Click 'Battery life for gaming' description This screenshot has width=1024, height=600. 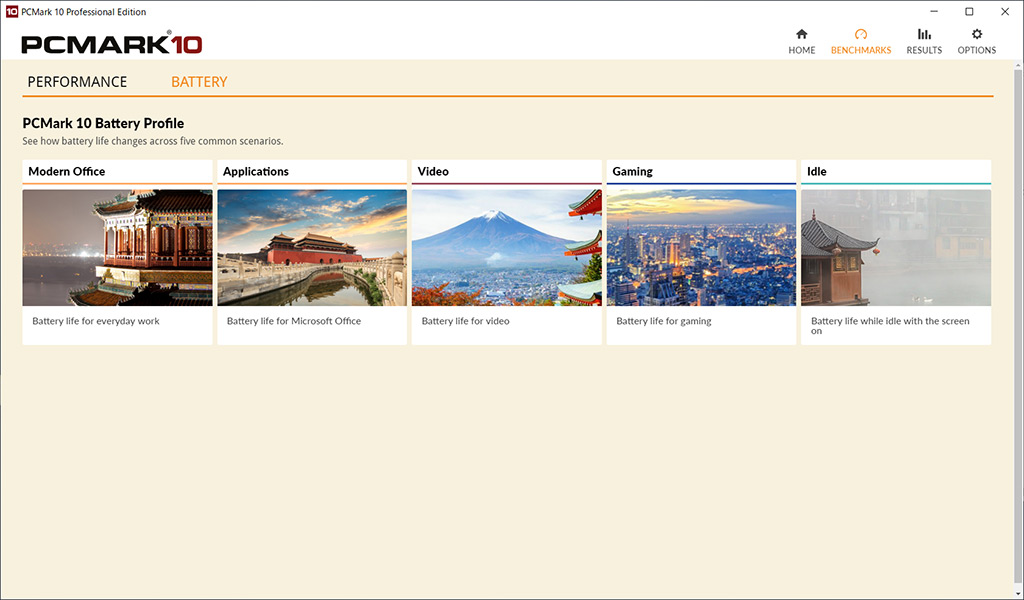664,321
